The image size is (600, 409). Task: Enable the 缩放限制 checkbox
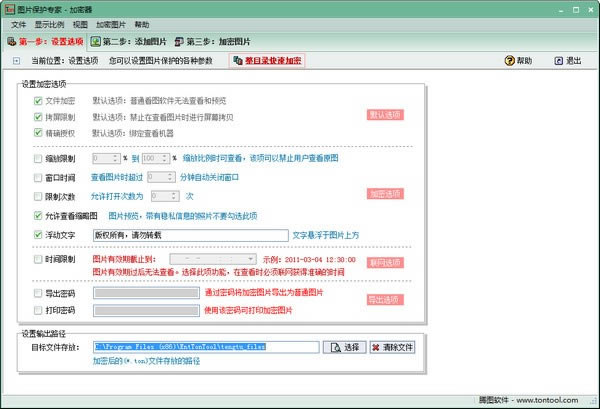tap(38, 158)
